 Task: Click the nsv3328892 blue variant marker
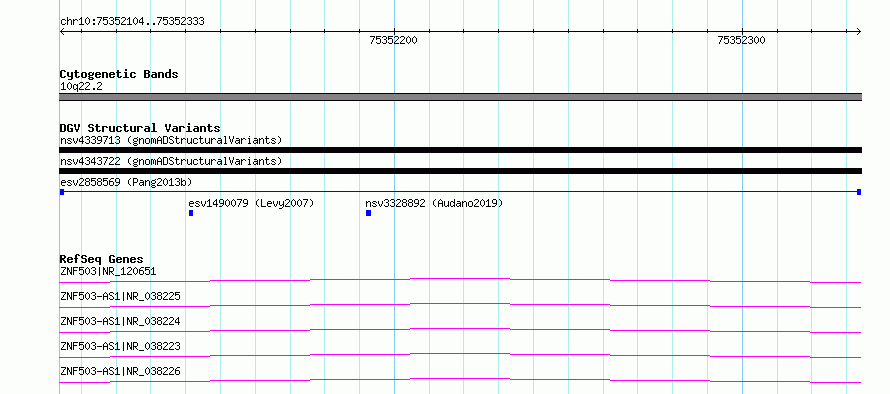click(x=368, y=213)
